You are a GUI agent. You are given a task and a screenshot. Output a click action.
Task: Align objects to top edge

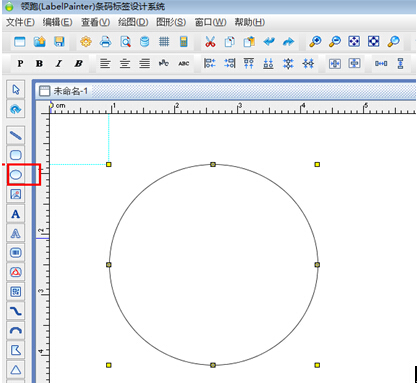pyautogui.click(x=249, y=63)
